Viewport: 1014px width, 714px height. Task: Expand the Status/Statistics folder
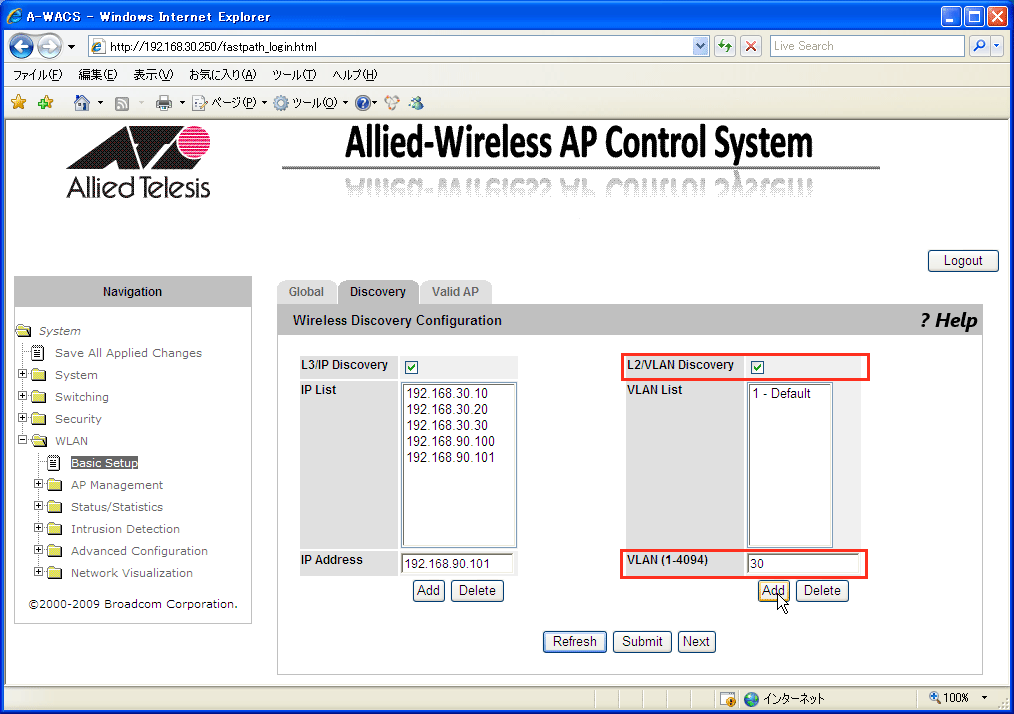(38, 506)
